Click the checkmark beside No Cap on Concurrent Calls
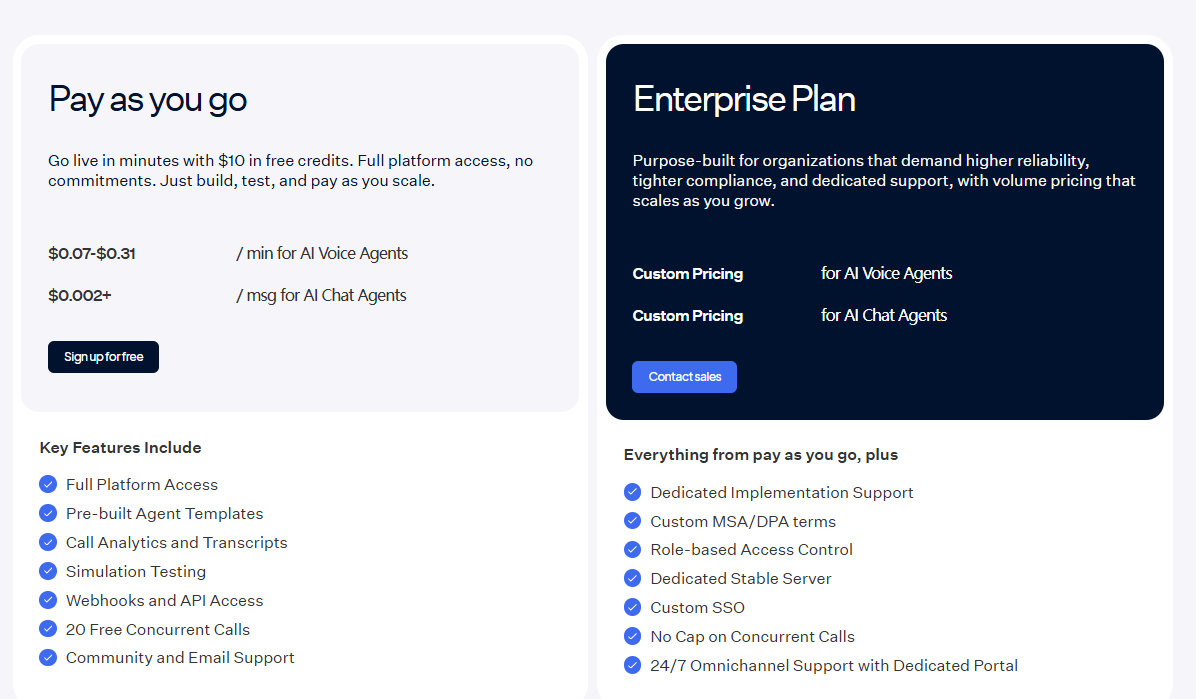 (x=632, y=636)
